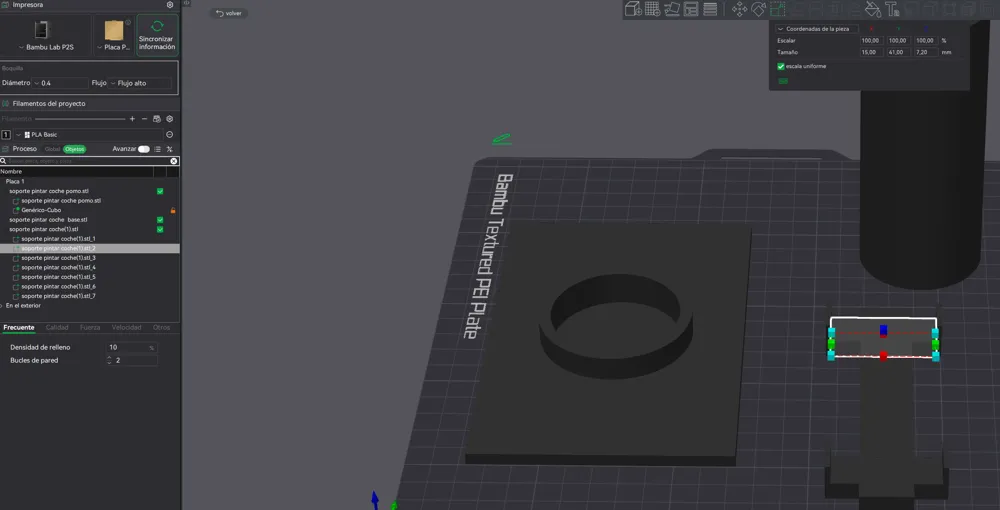Open Coordenadas de la pieza dropdown
1000x510 pixels.
click(817, 29)
